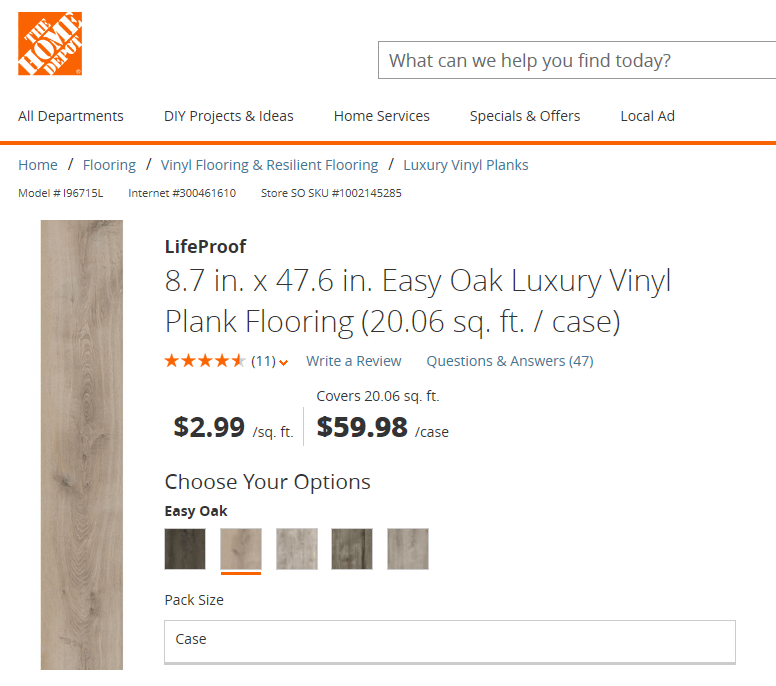This screenshot has width=776, height=686.
Task: Click the Flooring breadcrumb link
Action: 109,165
